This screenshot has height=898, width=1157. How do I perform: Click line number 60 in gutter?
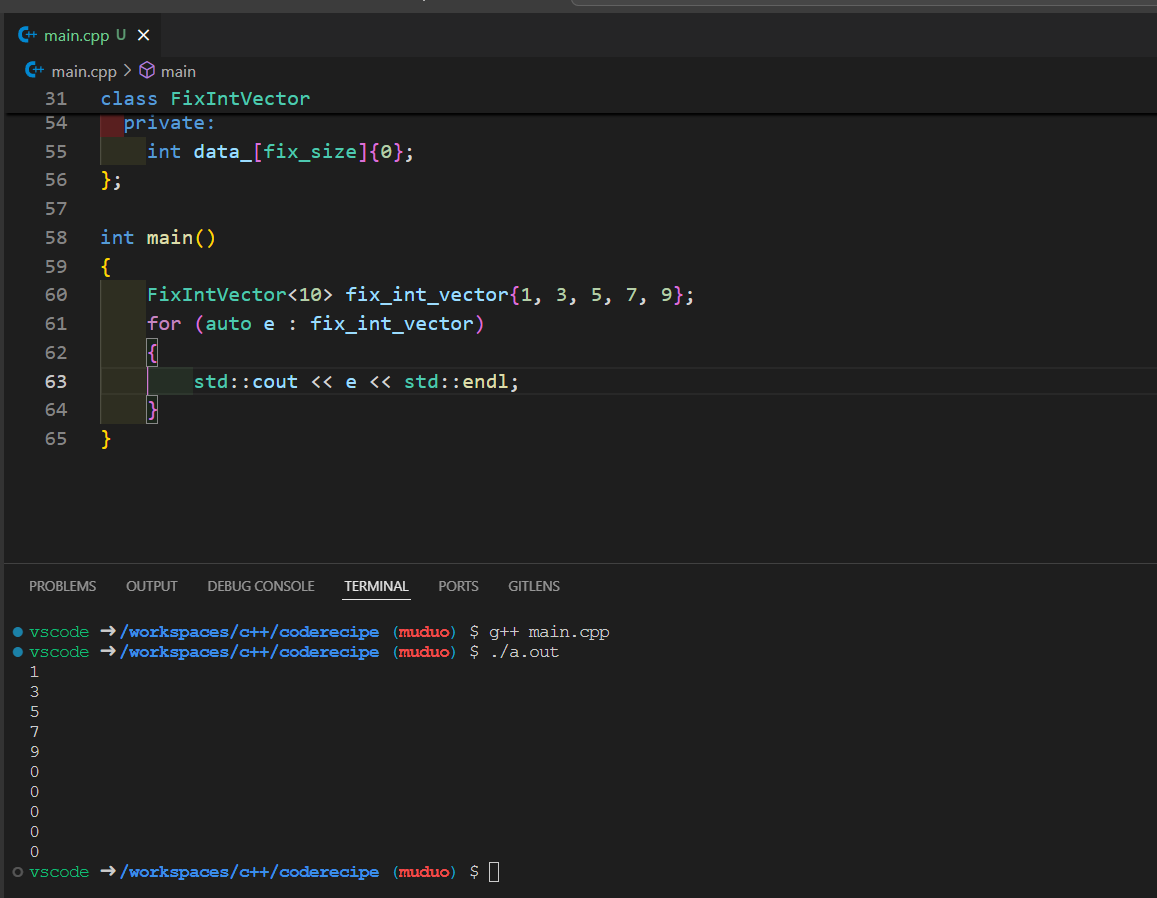56,295
